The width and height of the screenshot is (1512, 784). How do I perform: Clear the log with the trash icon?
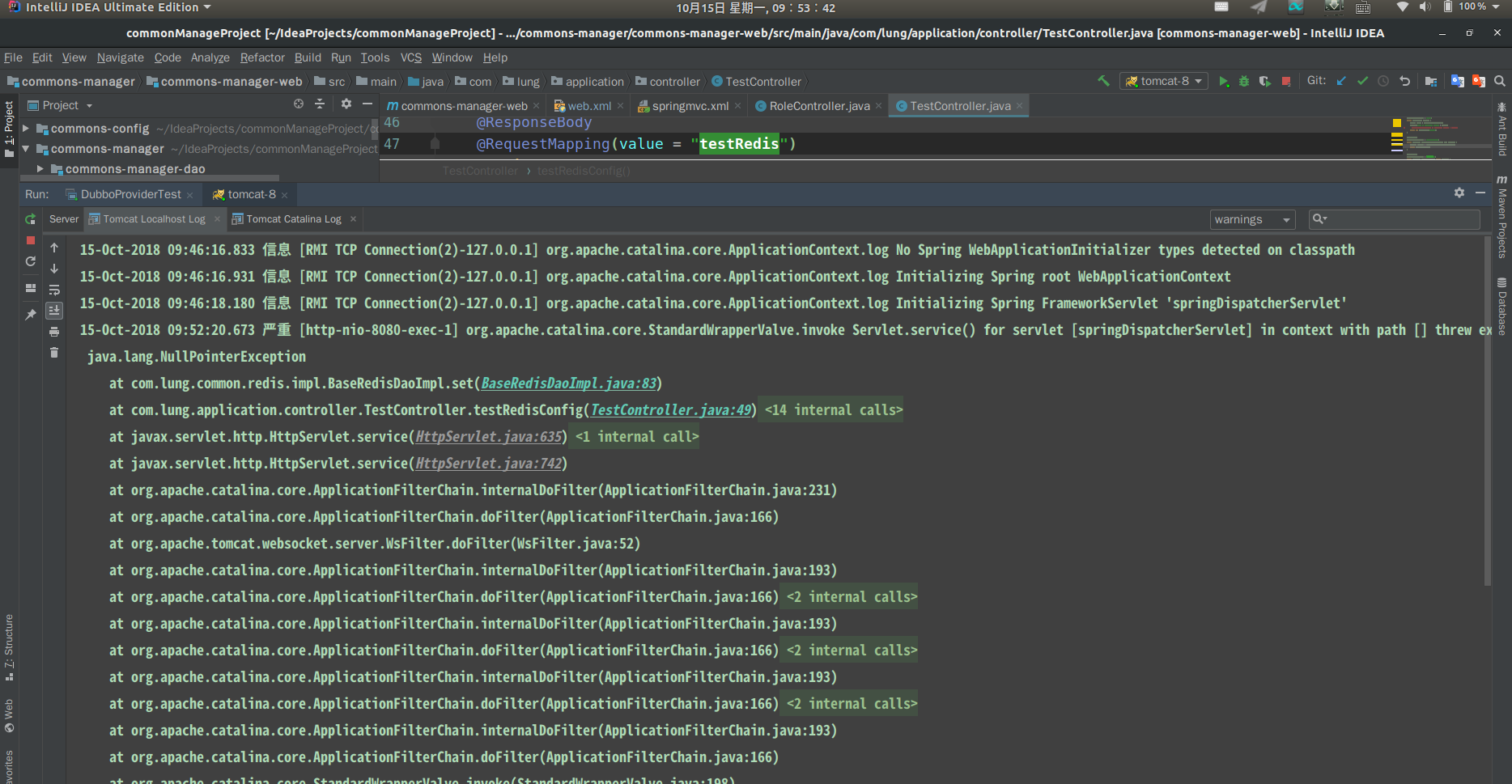(x=54, y=353)
